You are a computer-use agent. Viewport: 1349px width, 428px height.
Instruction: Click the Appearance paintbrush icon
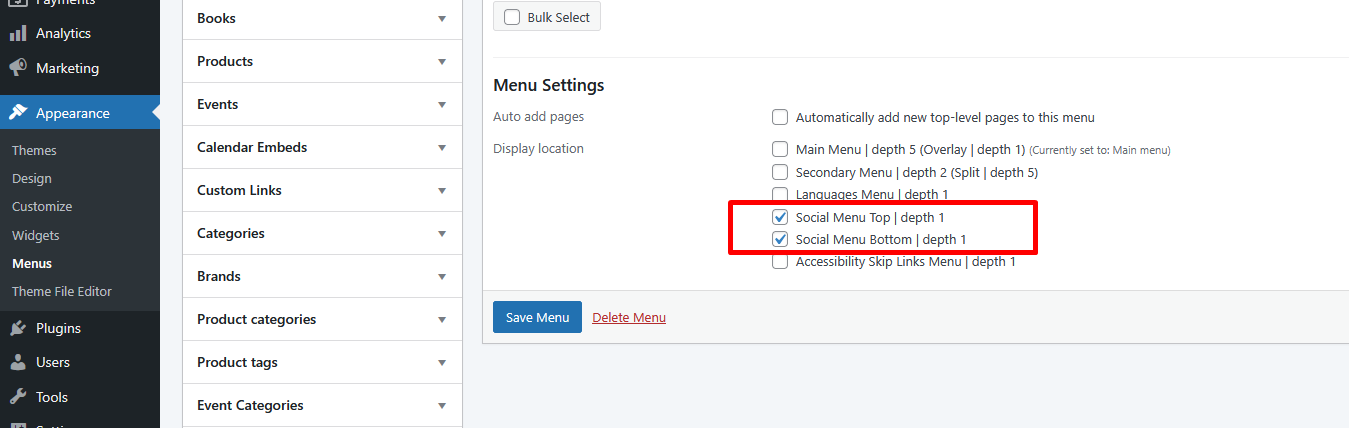pos(18,113)
